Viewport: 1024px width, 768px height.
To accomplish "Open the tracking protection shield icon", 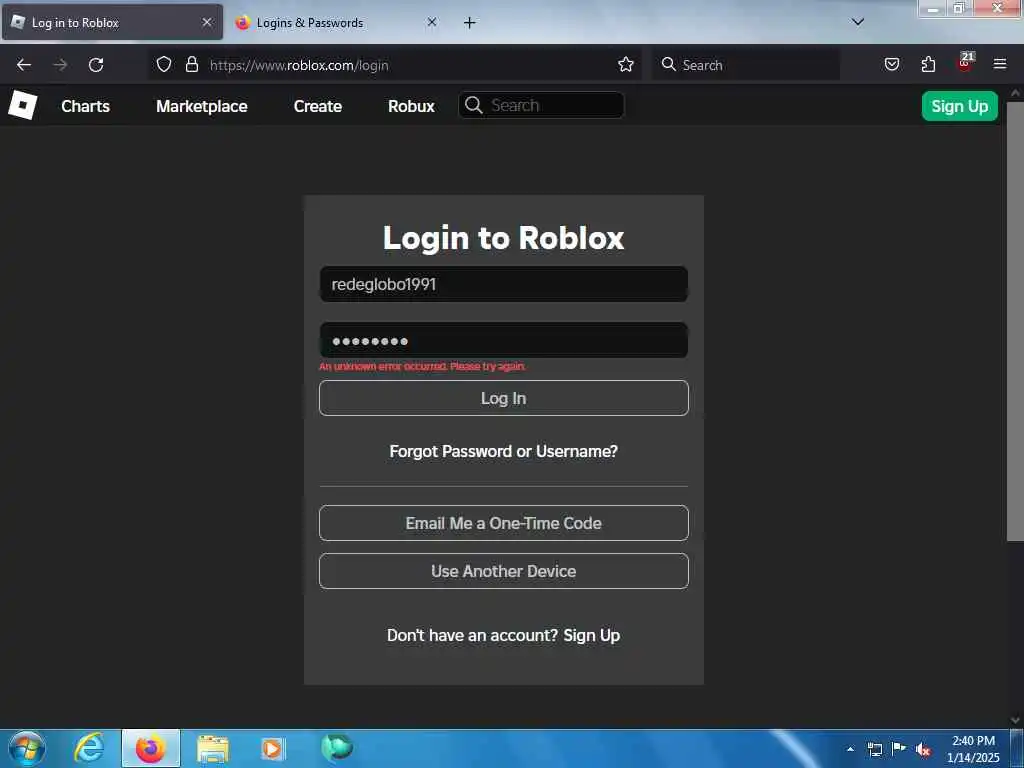I will click(x=164, y=64).
